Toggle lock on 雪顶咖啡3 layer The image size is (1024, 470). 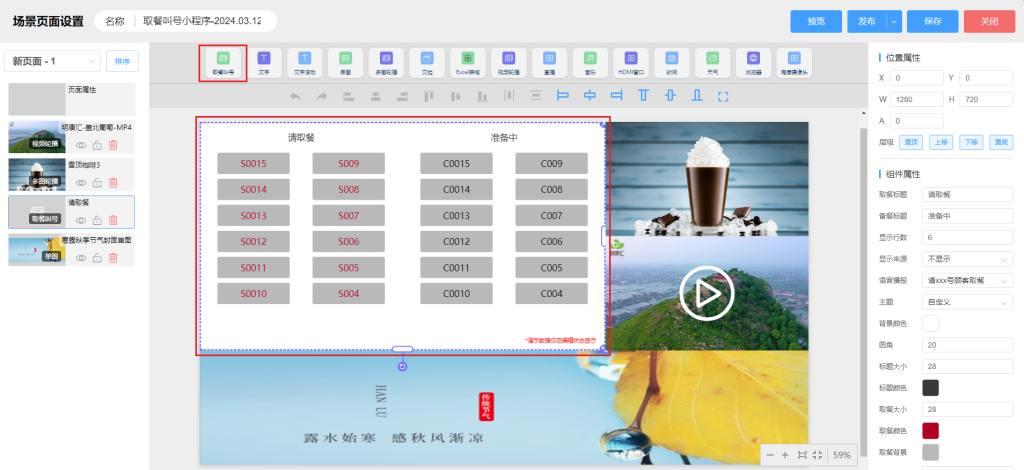(x=97, y=183)
